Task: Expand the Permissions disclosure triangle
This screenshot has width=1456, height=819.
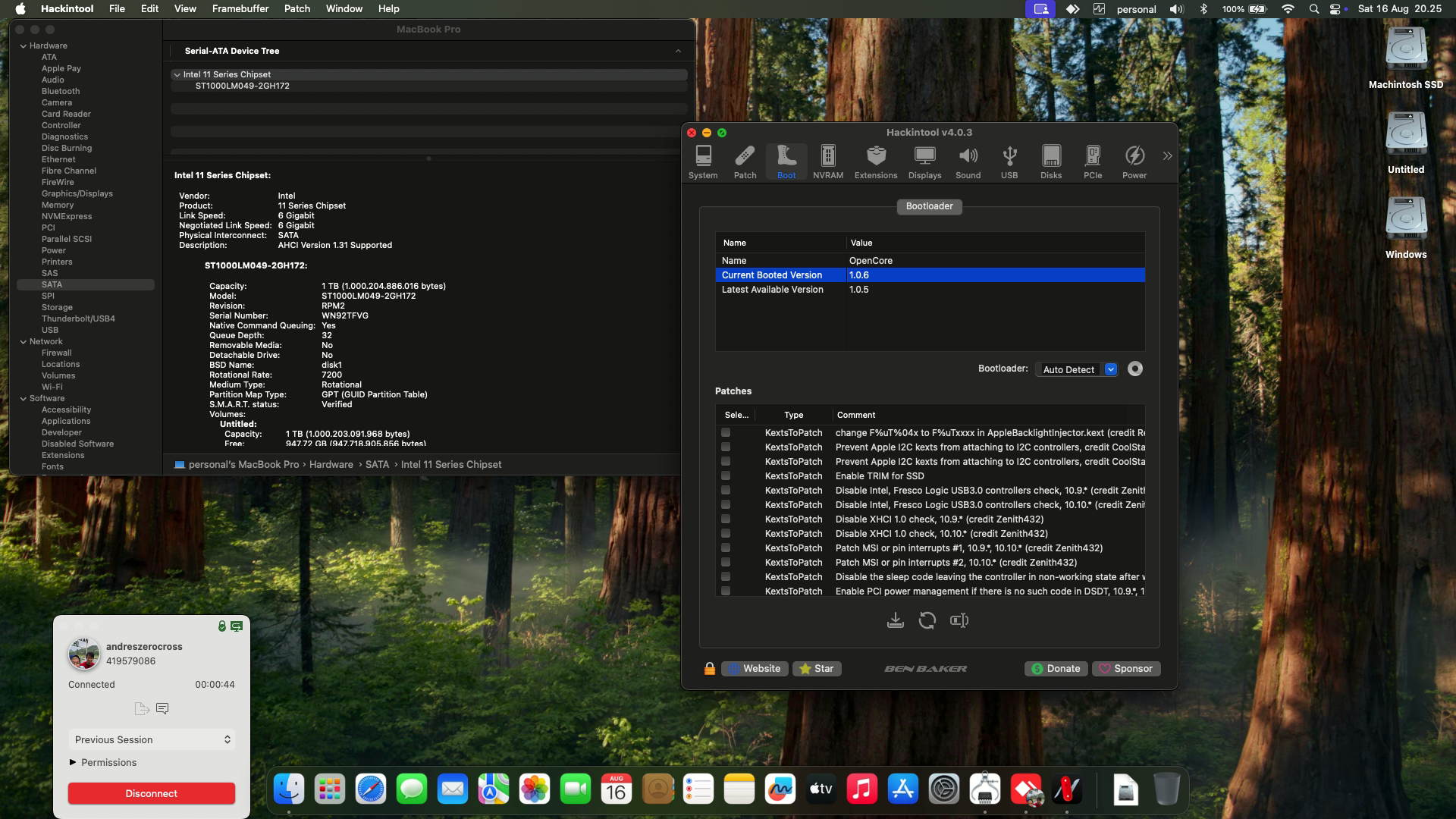Action: tap(73, 762)
